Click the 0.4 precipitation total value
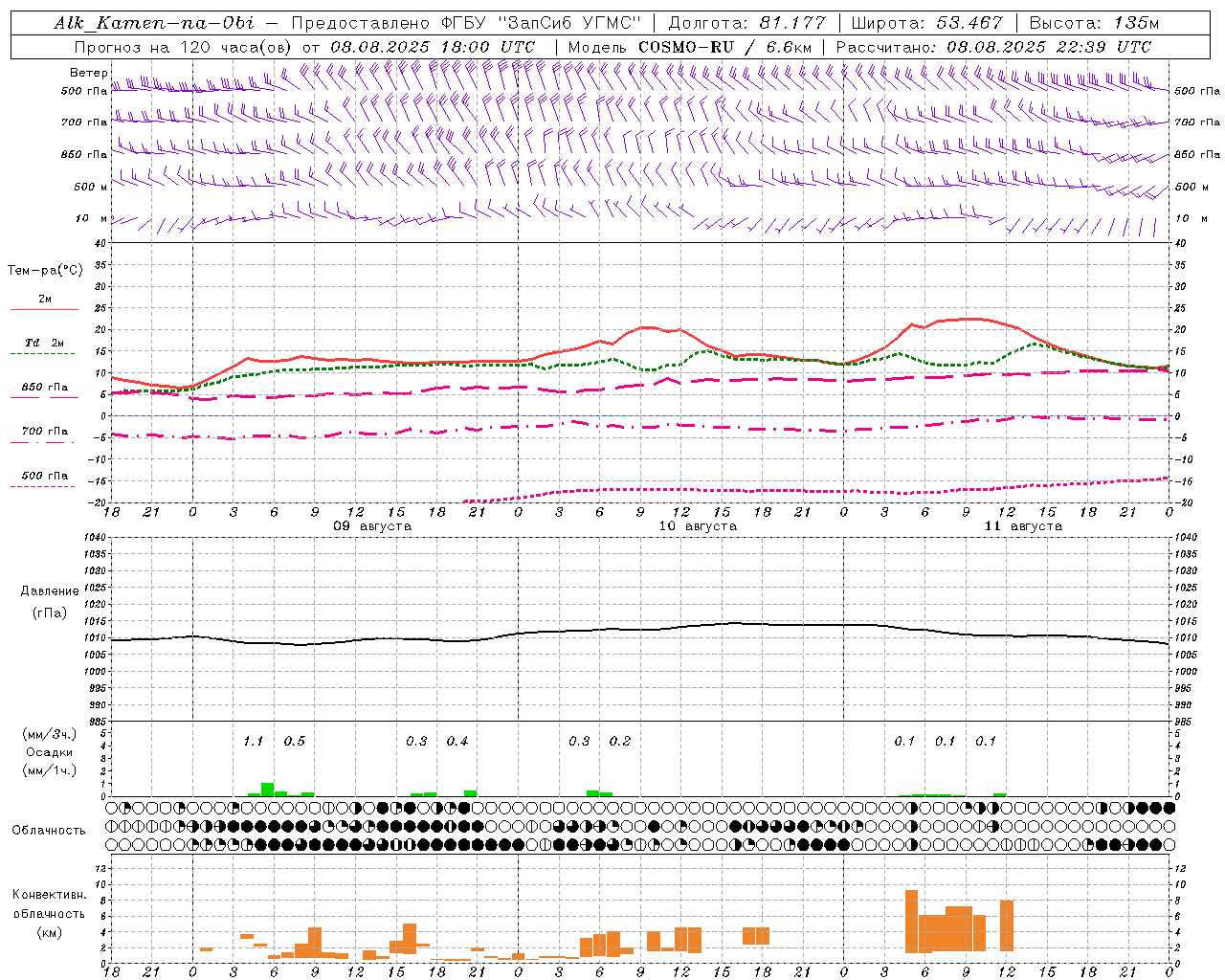Screen dimensions: 1225x980 pyautogui.click(x=457, y=742)
